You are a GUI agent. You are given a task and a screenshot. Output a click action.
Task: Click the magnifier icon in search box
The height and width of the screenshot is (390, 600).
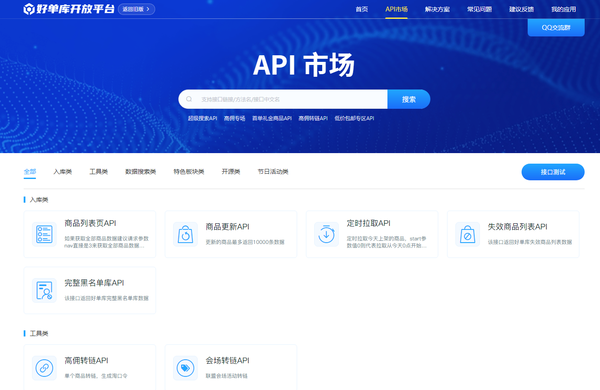coord(189,100)
